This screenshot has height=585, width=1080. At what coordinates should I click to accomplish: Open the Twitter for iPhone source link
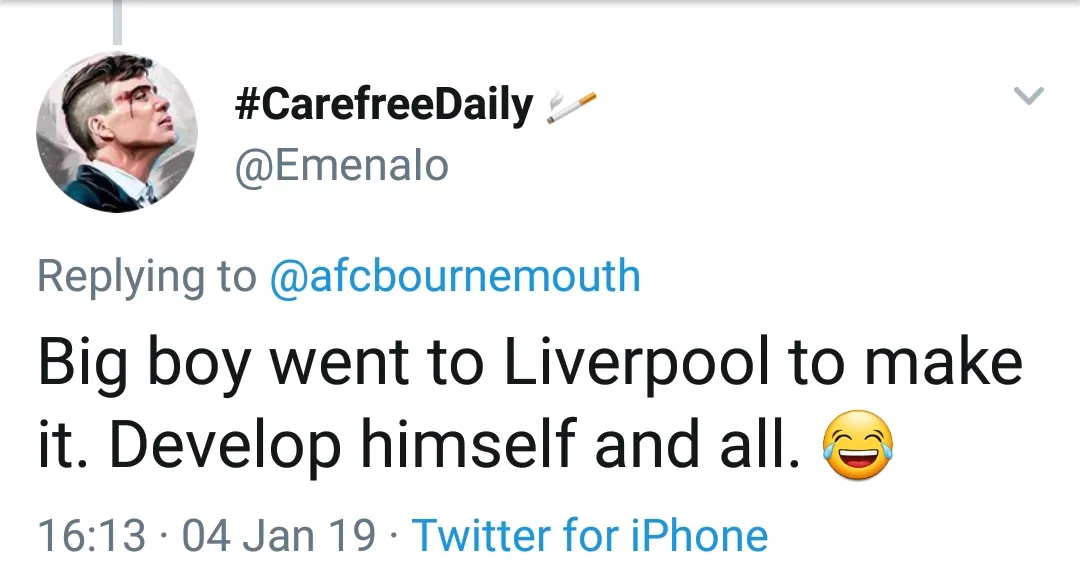click(590, 536)
